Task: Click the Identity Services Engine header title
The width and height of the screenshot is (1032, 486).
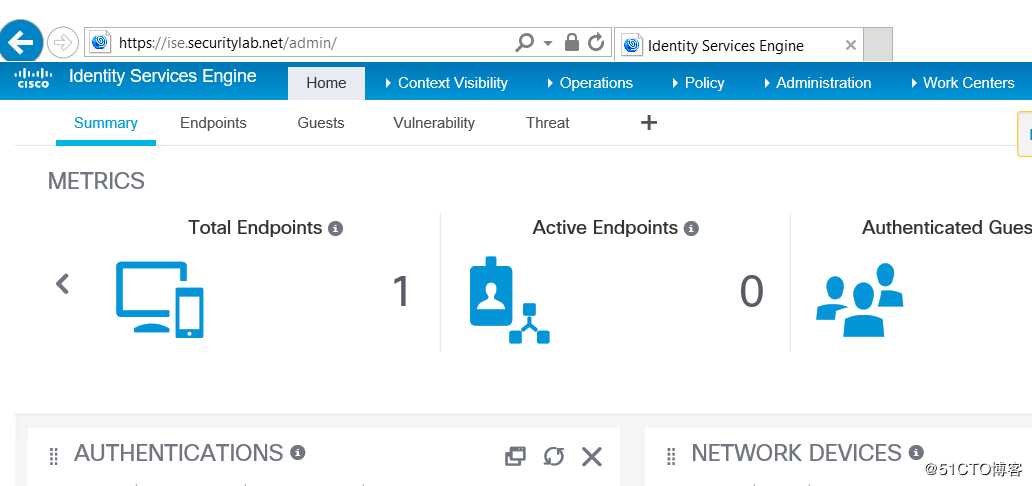Action: (x=163, y=76)
